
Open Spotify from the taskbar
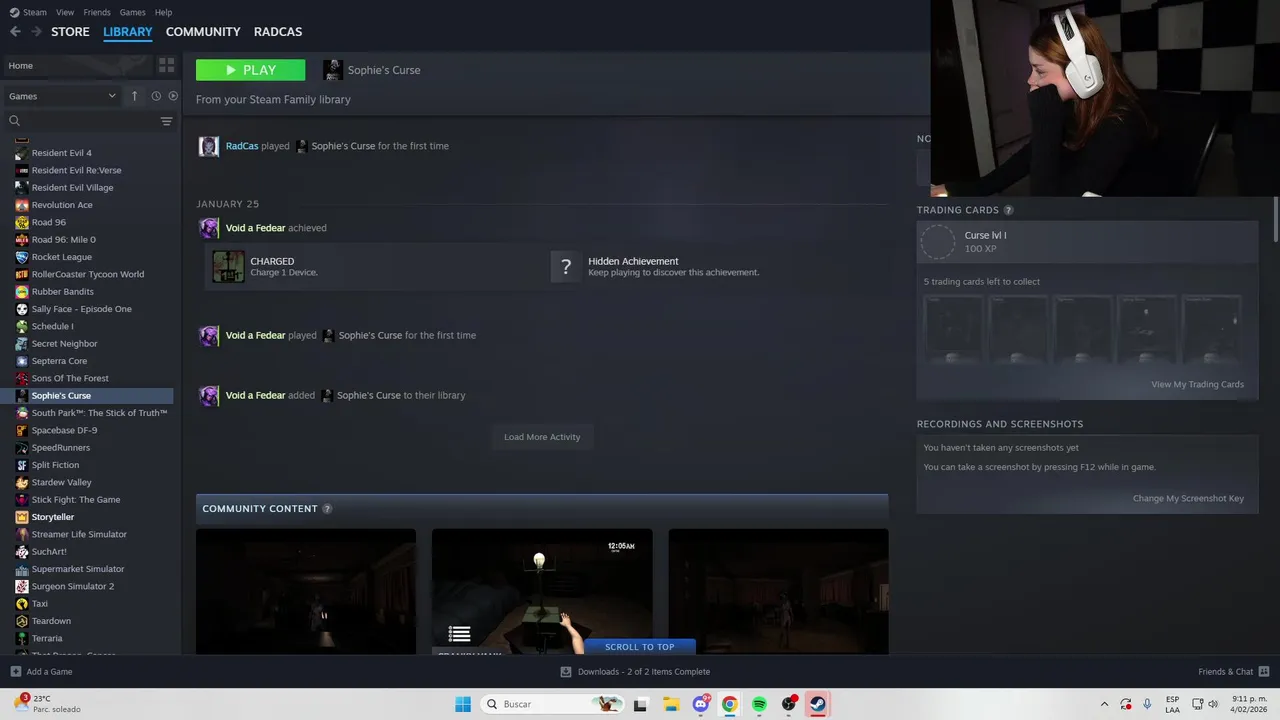pyautogui.click(x=759, y=704)
